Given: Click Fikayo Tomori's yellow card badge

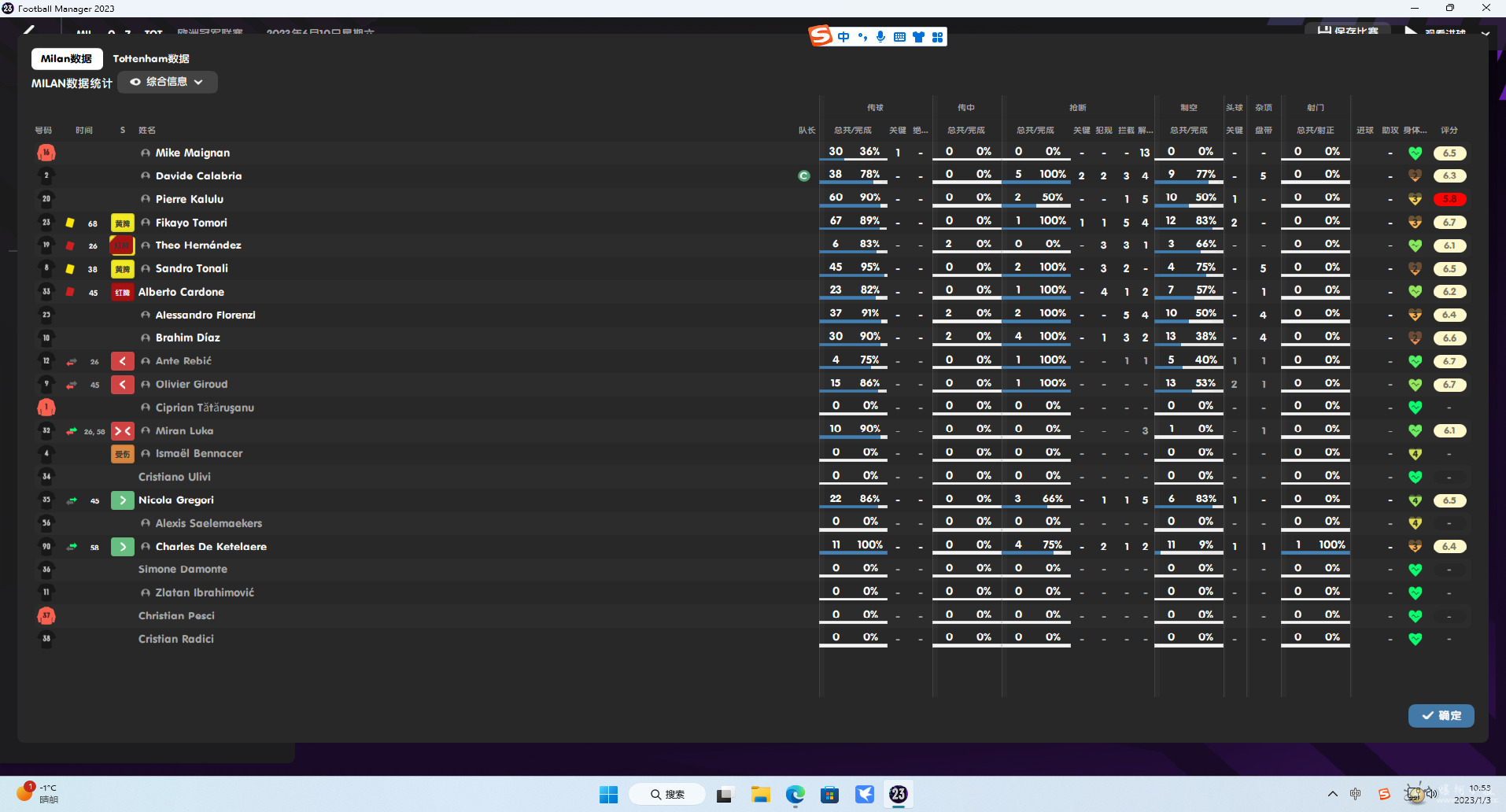Looking at the screenshot, I should [x=122, y=223].
